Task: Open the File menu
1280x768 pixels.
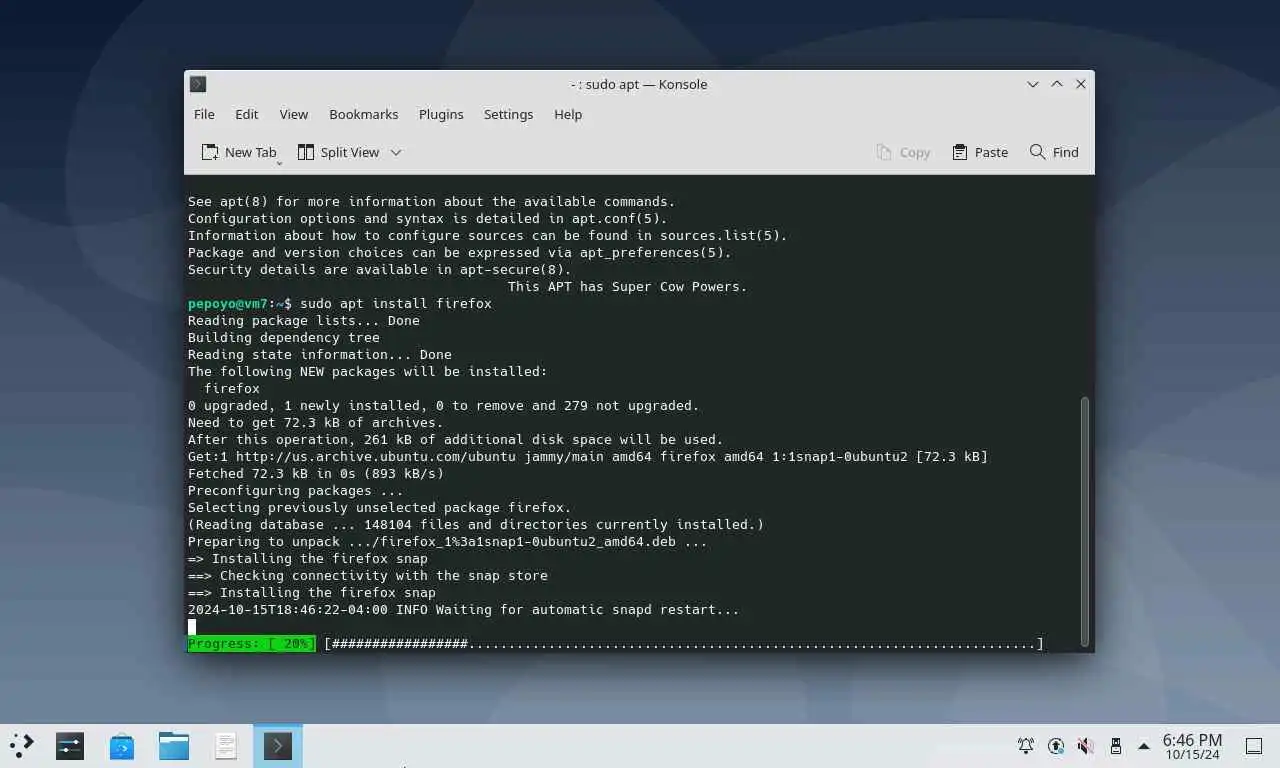Action: [204, 114]
